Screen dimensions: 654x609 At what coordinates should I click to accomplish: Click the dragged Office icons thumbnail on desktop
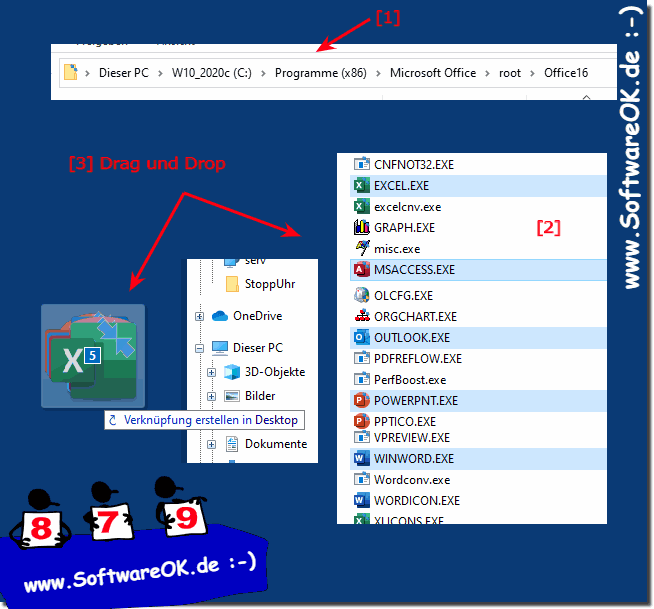(x=93, y=356)
